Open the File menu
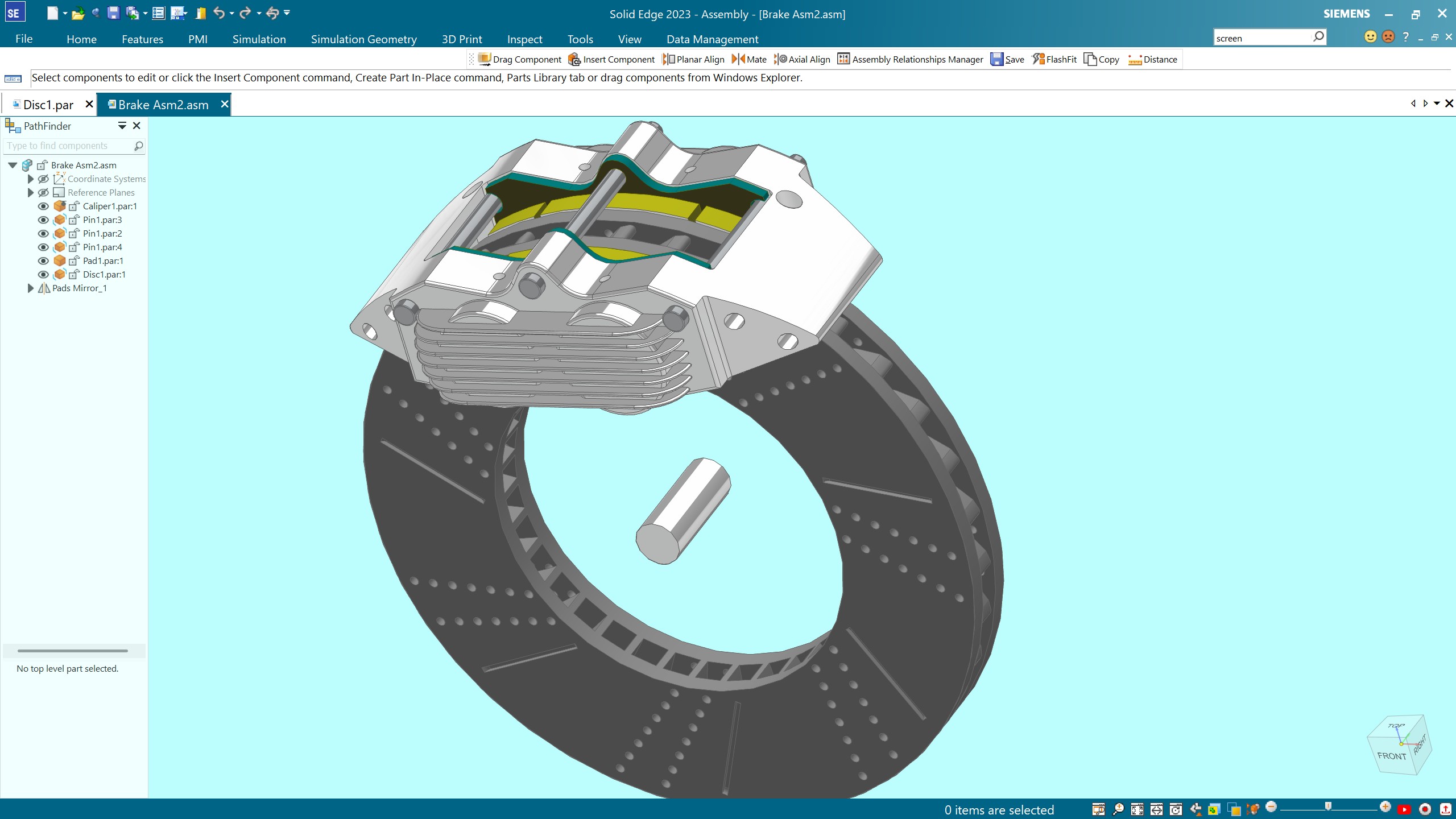This screenshot has width=1456, height=819. 24,39
